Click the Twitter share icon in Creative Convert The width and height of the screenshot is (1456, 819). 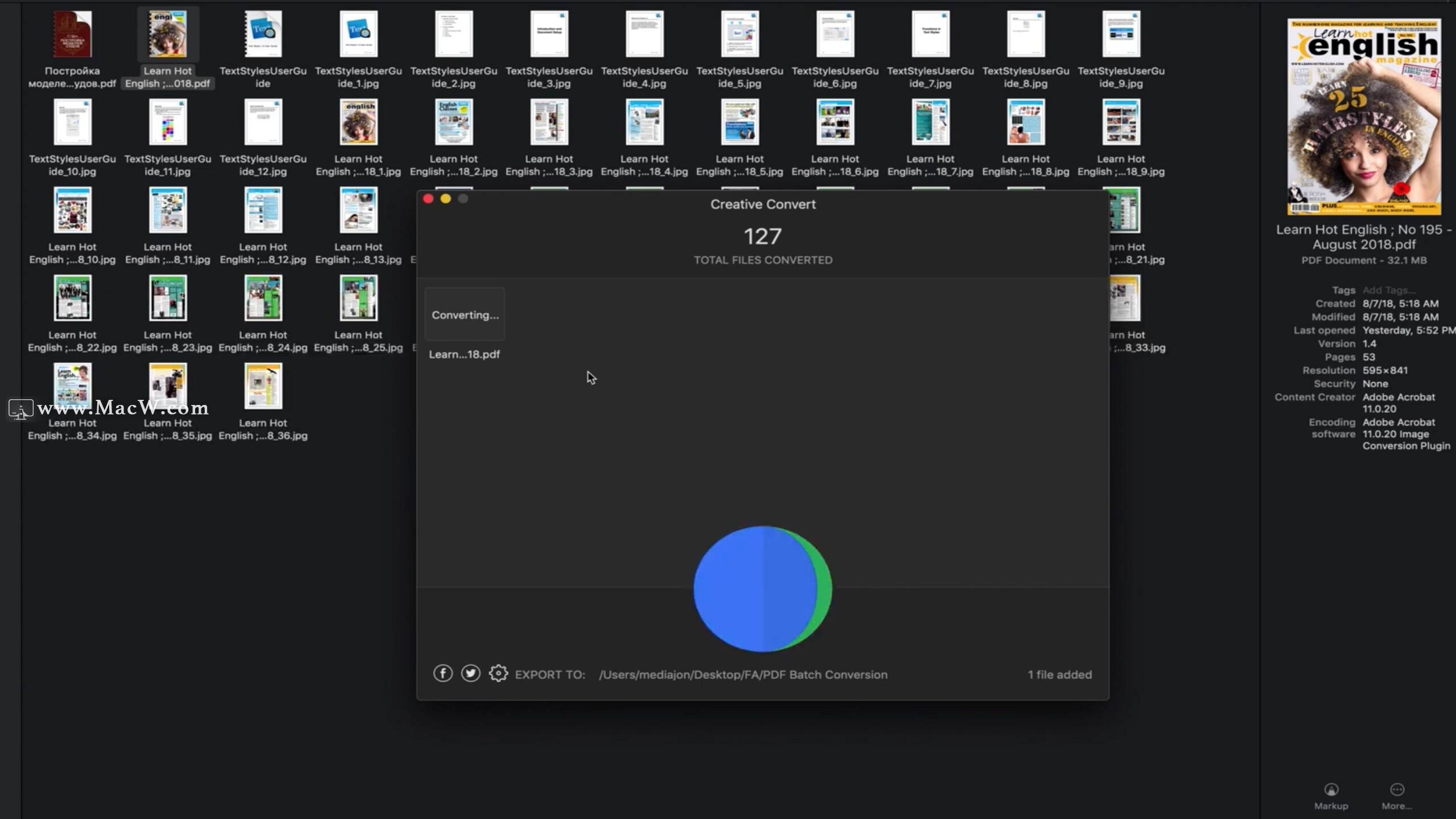pyautogui.click(x=470, y=673)
